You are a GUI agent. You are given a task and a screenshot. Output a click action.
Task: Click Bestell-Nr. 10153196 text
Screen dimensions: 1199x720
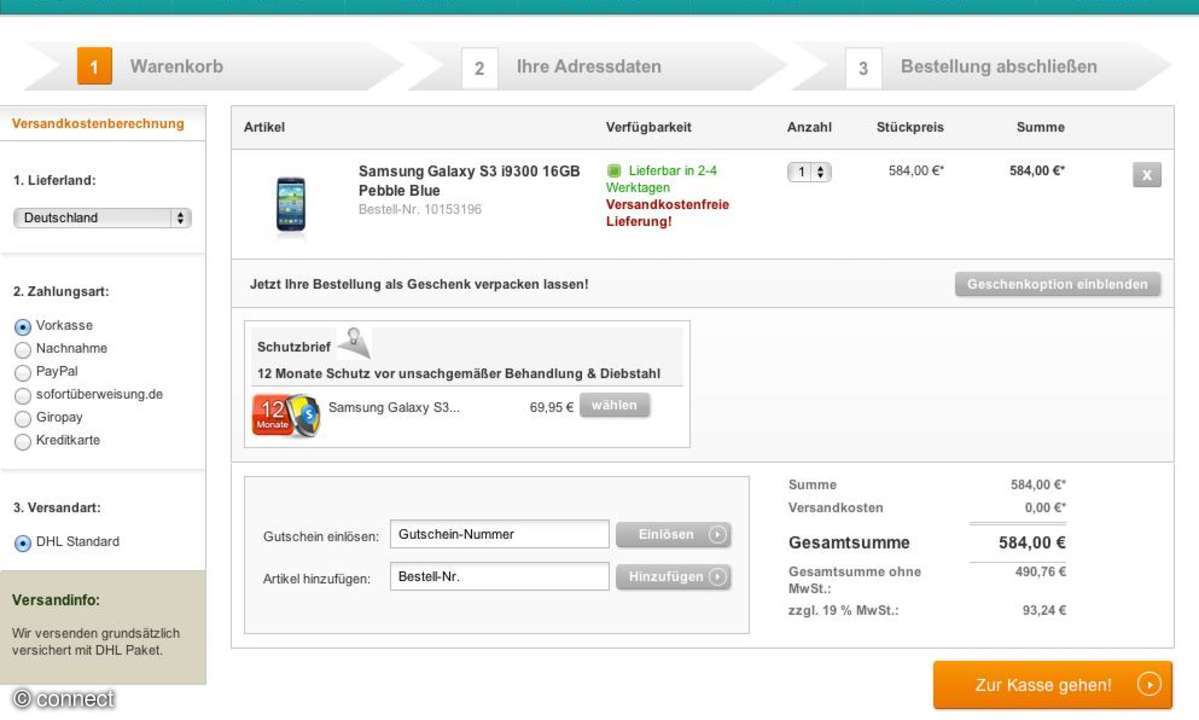pyautogui.click(x=420, y=209)
